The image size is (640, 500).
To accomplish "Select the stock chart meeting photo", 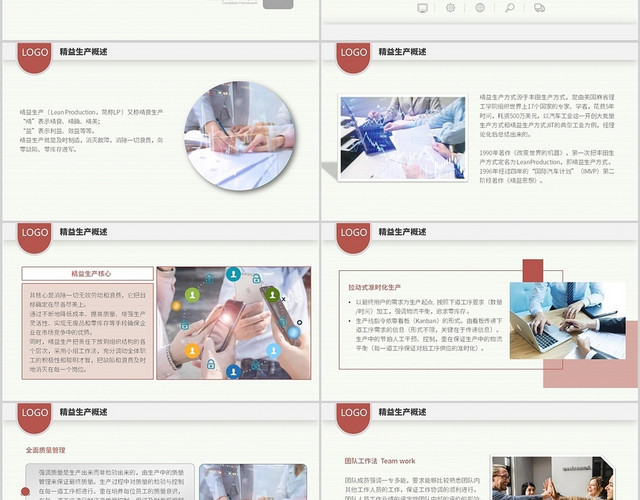I will pyautogui.click(x=403, y=138).
